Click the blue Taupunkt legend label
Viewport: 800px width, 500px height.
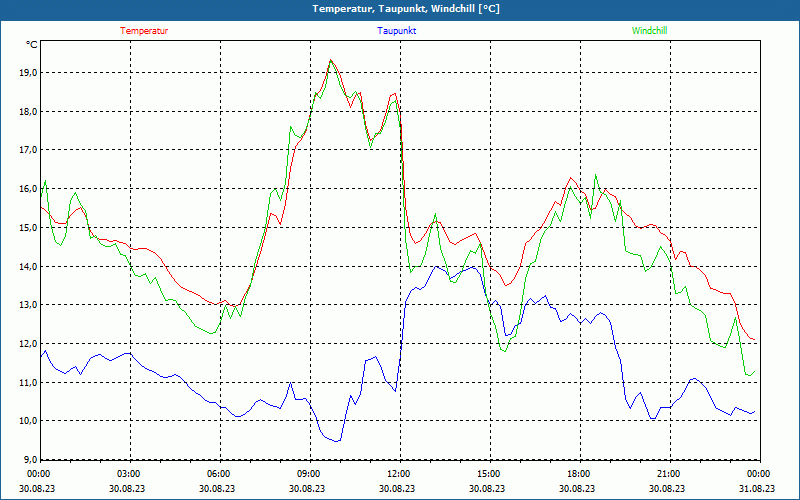(396, 31)
